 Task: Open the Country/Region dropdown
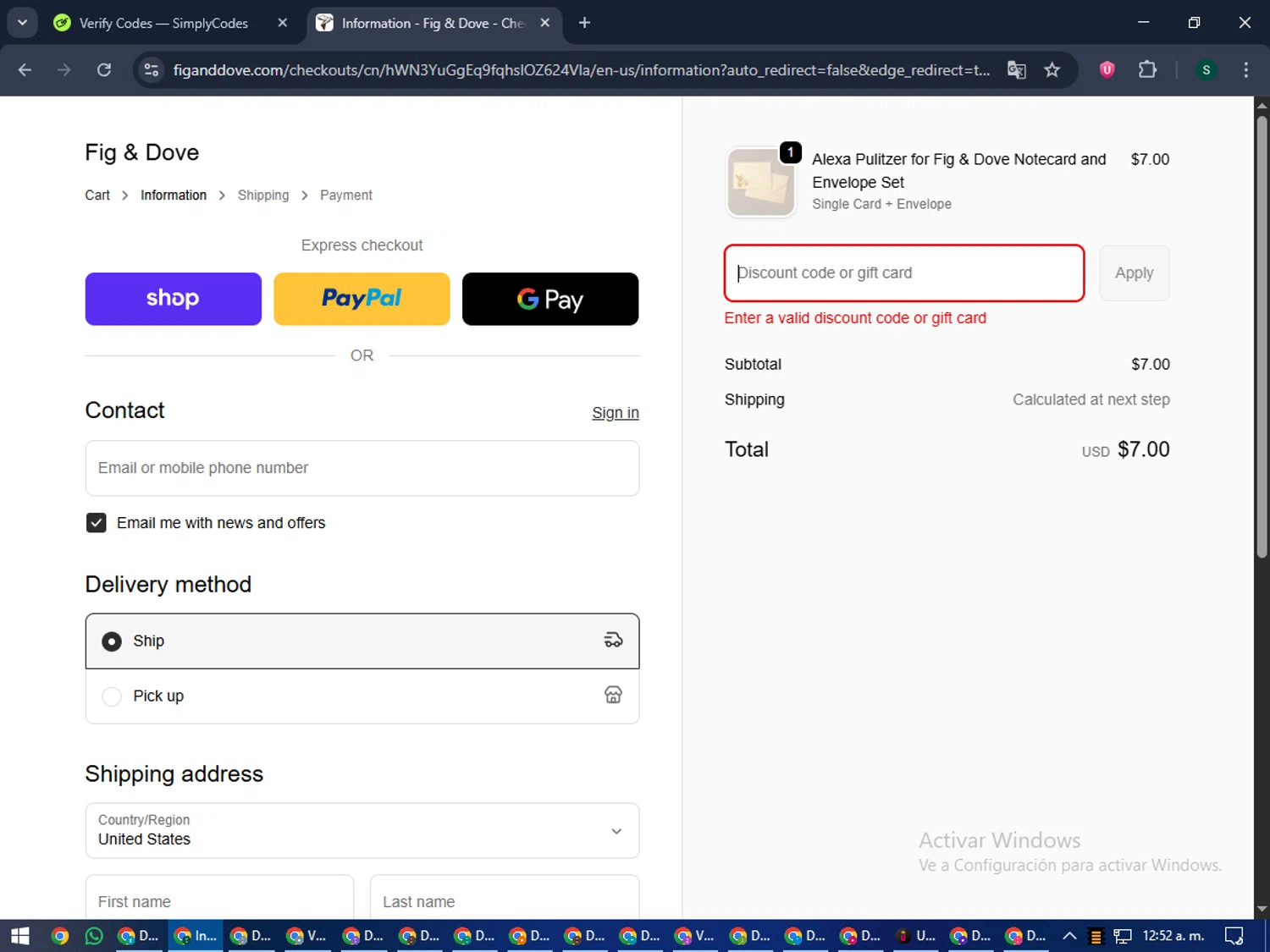[x=362, y=831]
